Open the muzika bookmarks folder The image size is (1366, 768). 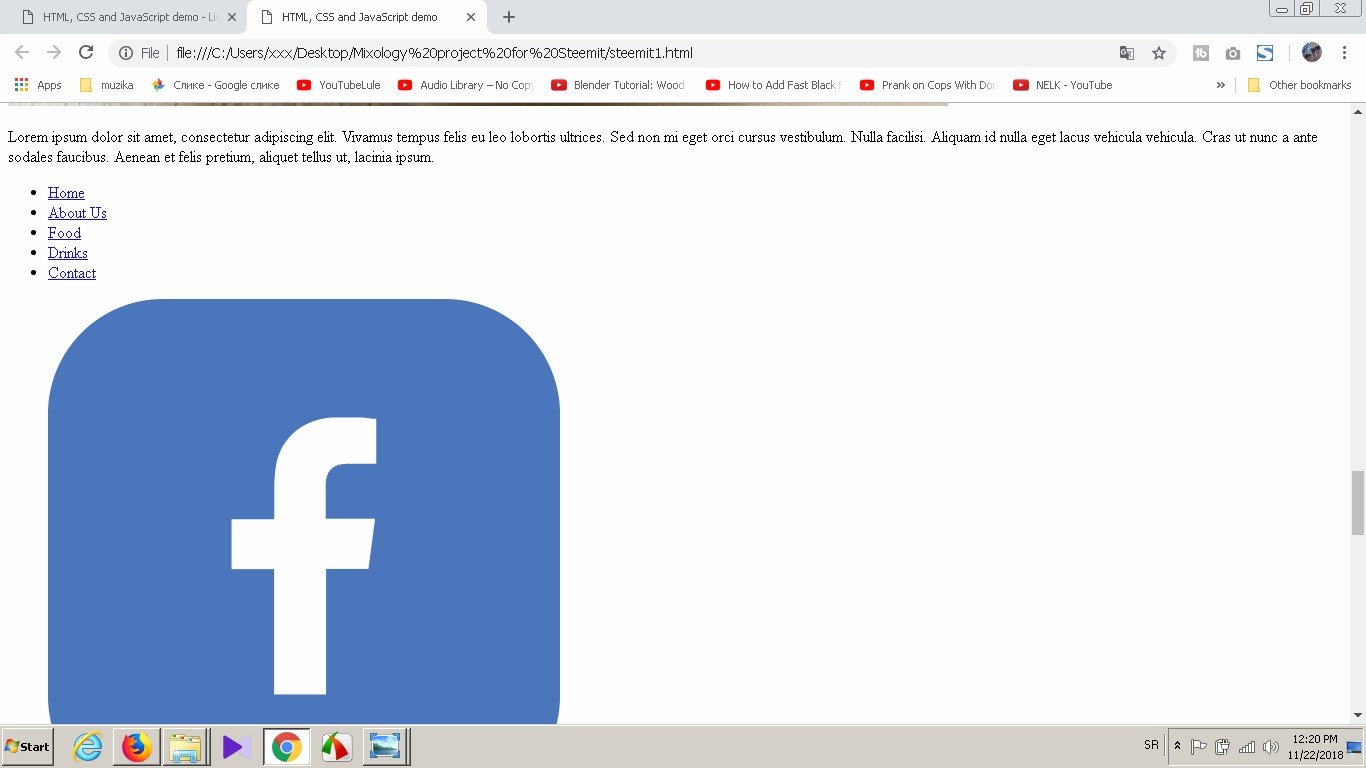point(106,85)
